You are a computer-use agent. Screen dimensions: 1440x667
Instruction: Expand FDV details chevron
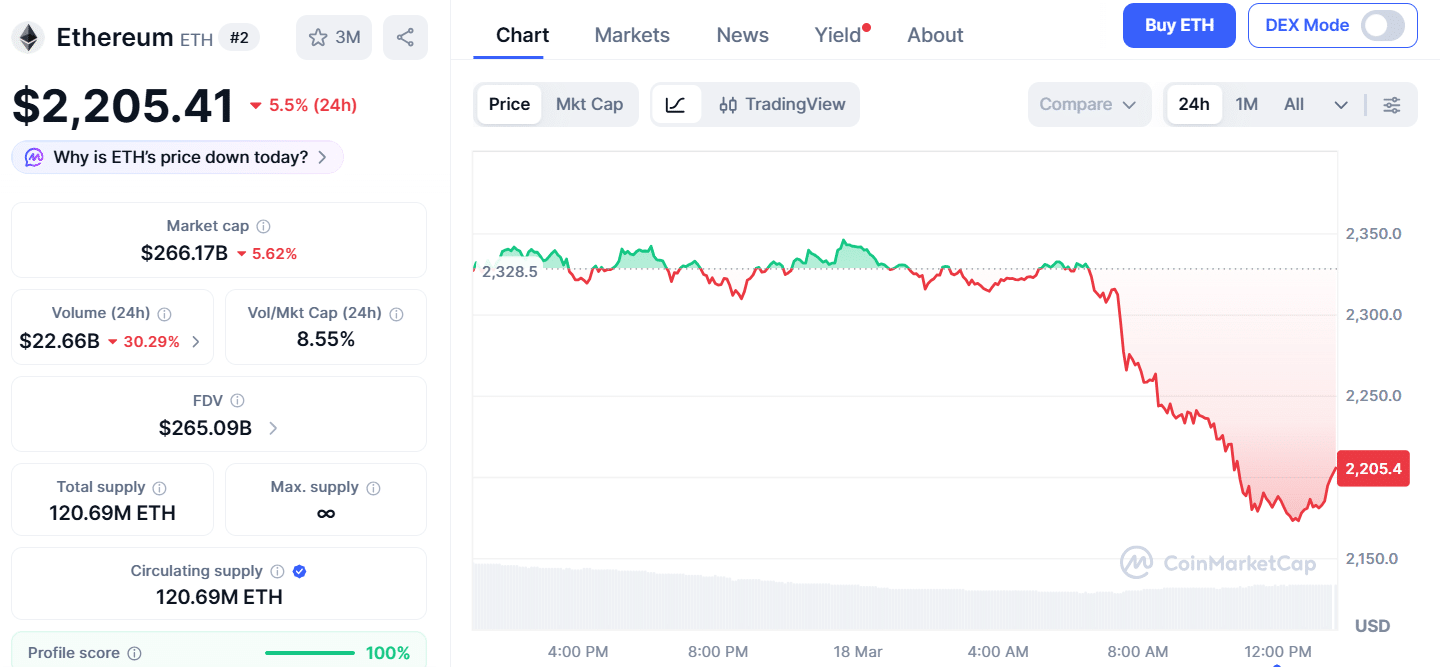273,429
